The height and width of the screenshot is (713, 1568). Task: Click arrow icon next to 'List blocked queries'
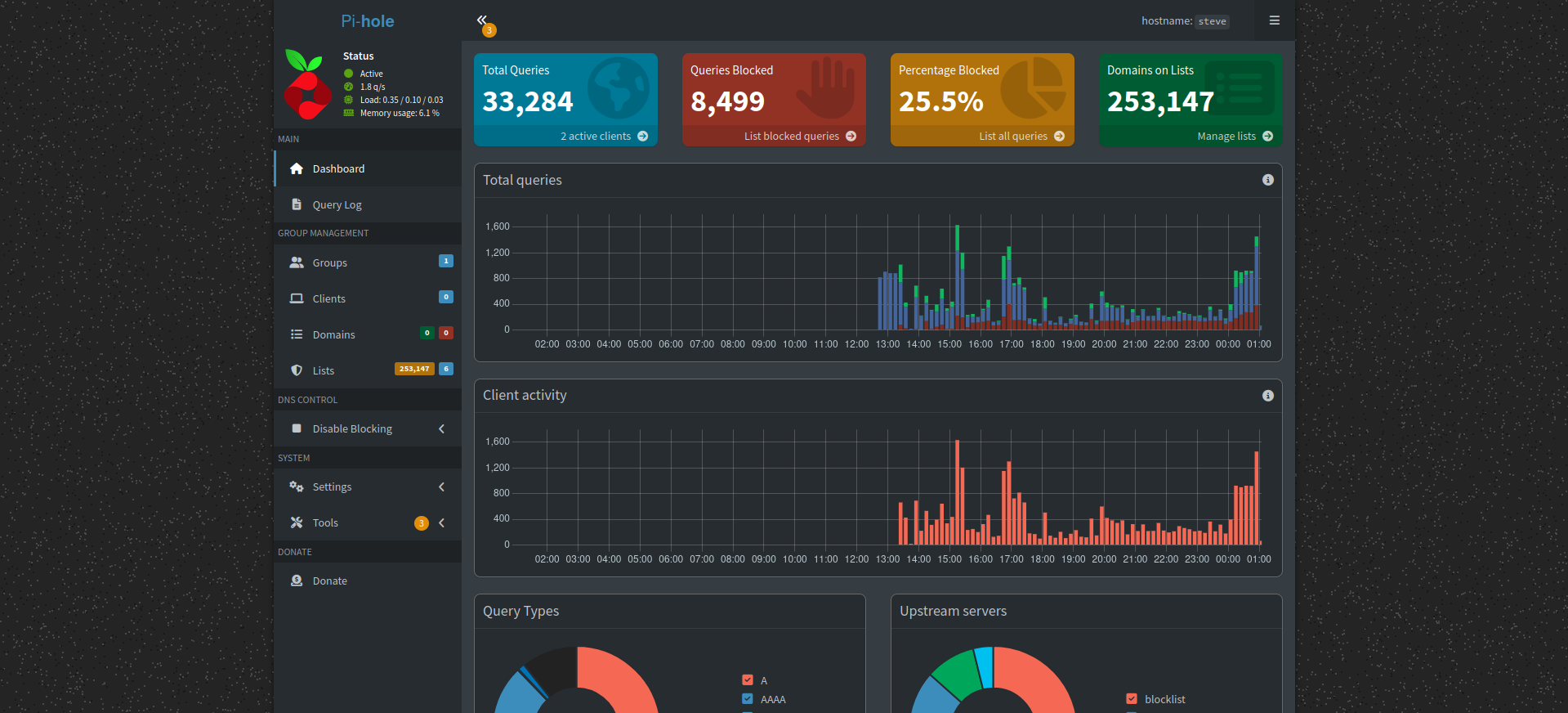pos(851,137)
